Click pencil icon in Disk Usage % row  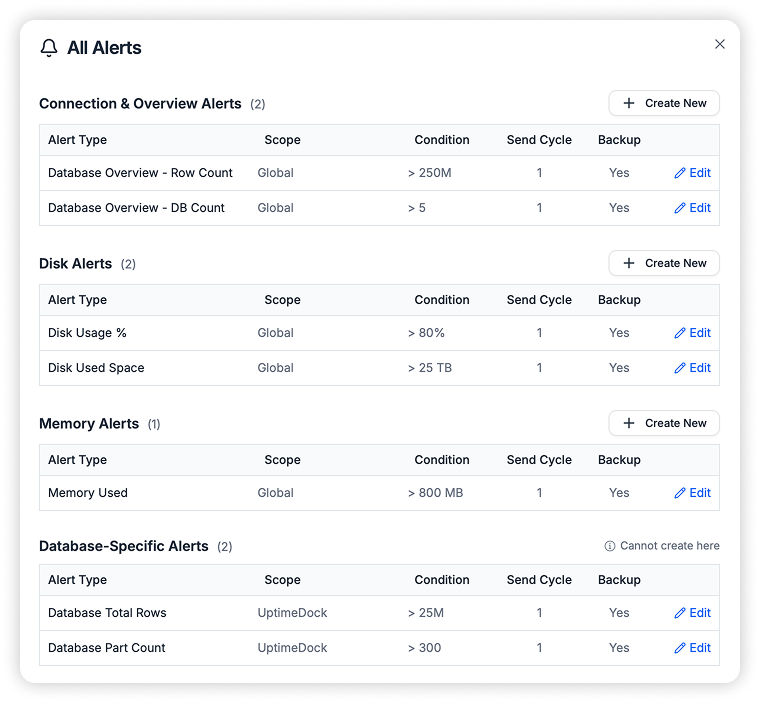coord(680,333)
